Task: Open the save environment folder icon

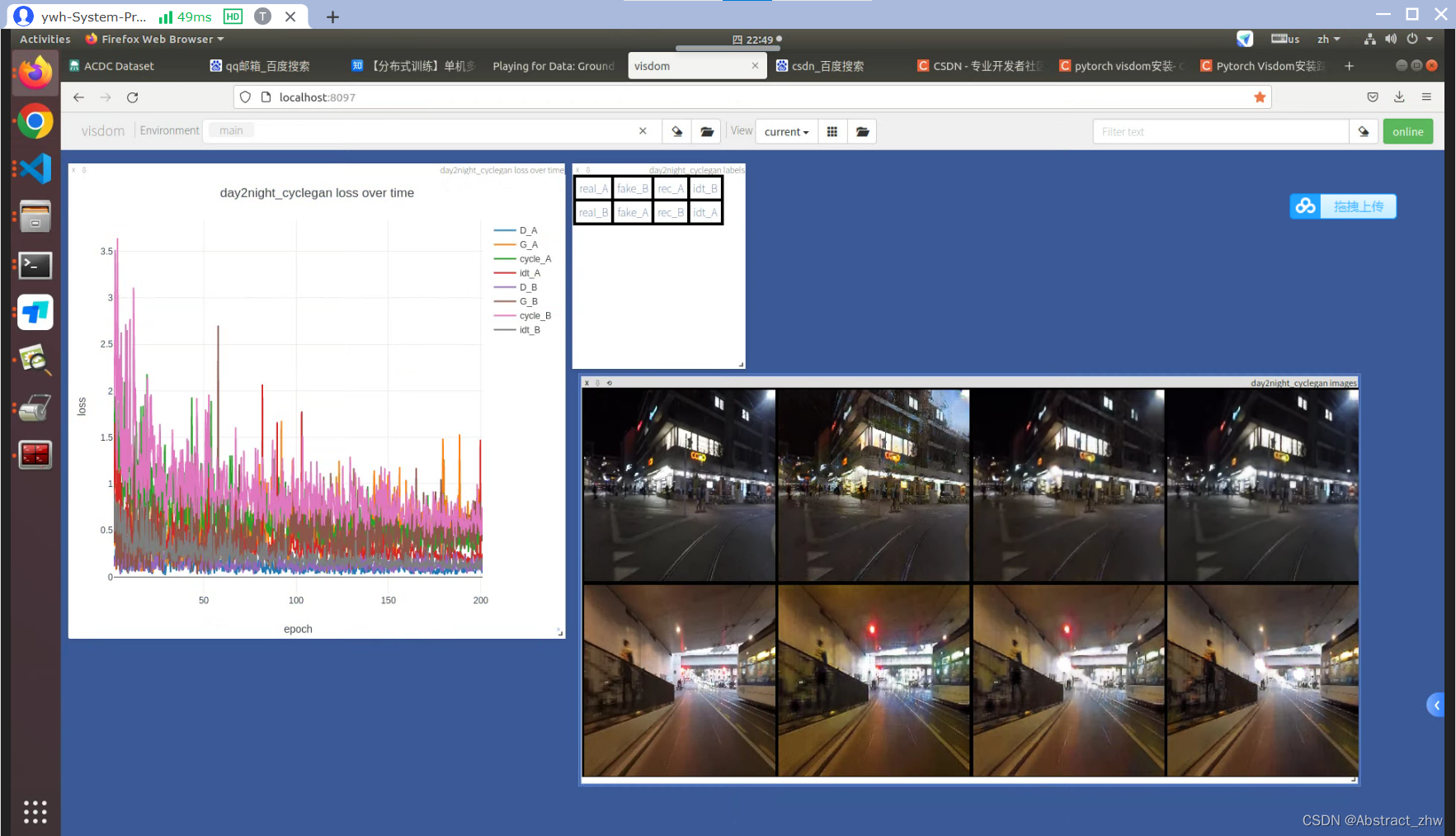Action: [707, 130]
